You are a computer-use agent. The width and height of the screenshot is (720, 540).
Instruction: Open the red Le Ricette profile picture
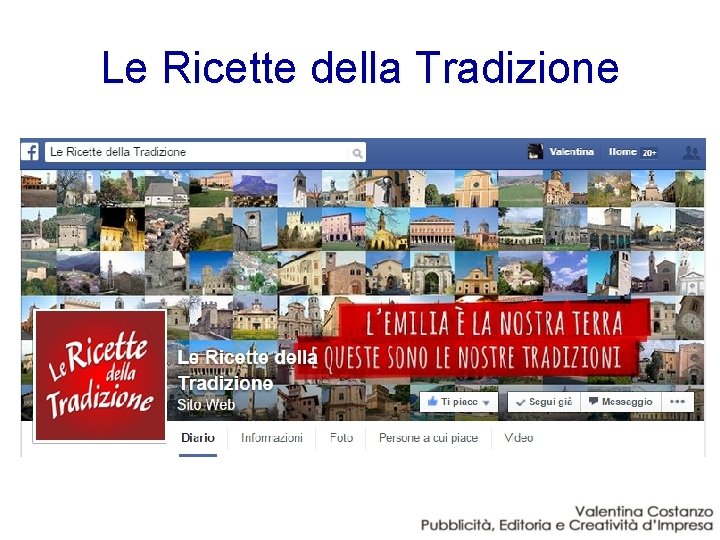pos(100,376)
